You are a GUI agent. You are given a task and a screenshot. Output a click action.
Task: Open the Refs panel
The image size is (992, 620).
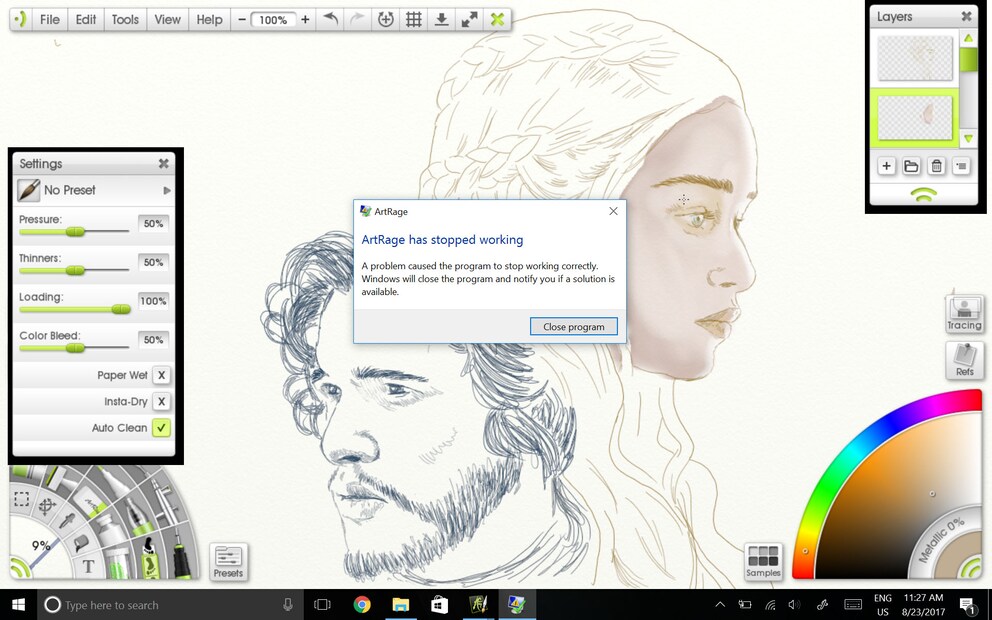[x=964, y=360]
